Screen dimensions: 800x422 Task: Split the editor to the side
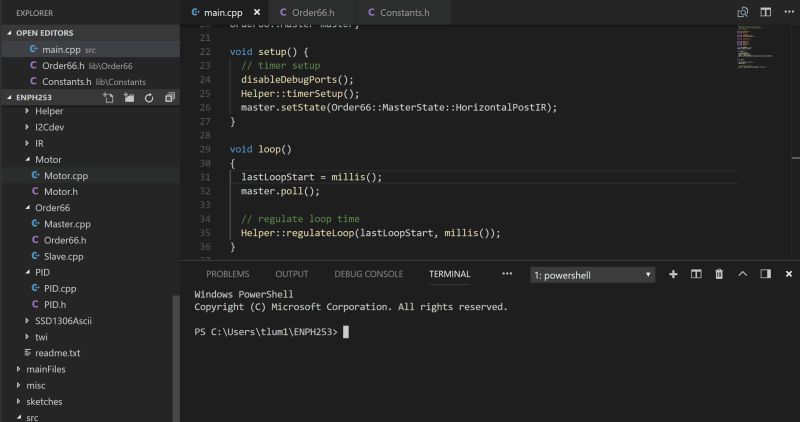click(x=765, y=12)
